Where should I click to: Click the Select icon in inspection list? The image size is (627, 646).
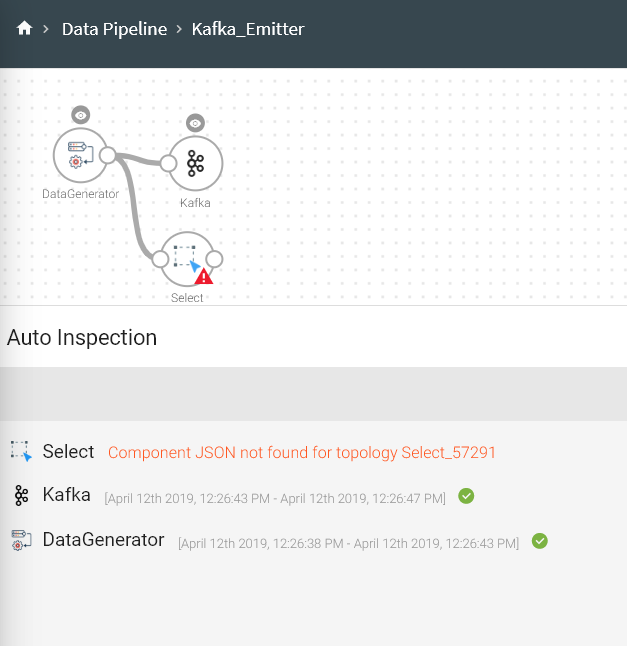(21, 451)
